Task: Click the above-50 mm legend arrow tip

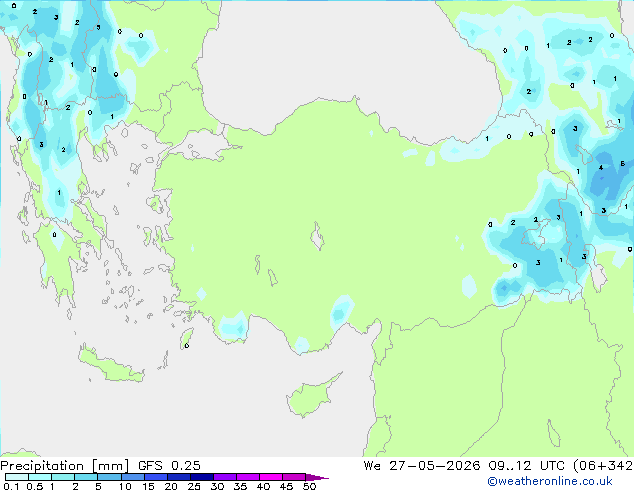Action: (317, 477)
